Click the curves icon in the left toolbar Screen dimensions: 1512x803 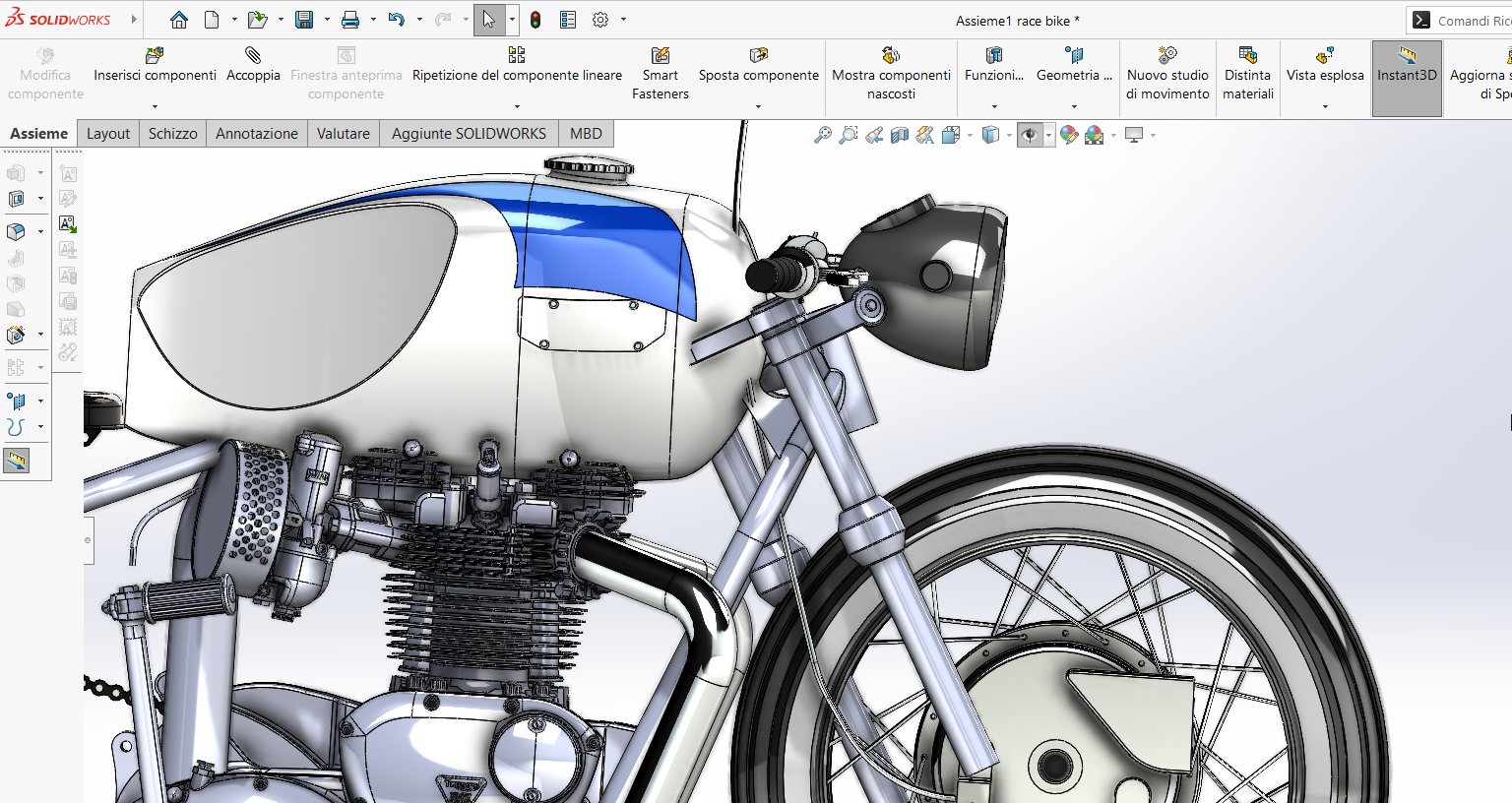tap(16, 426)
